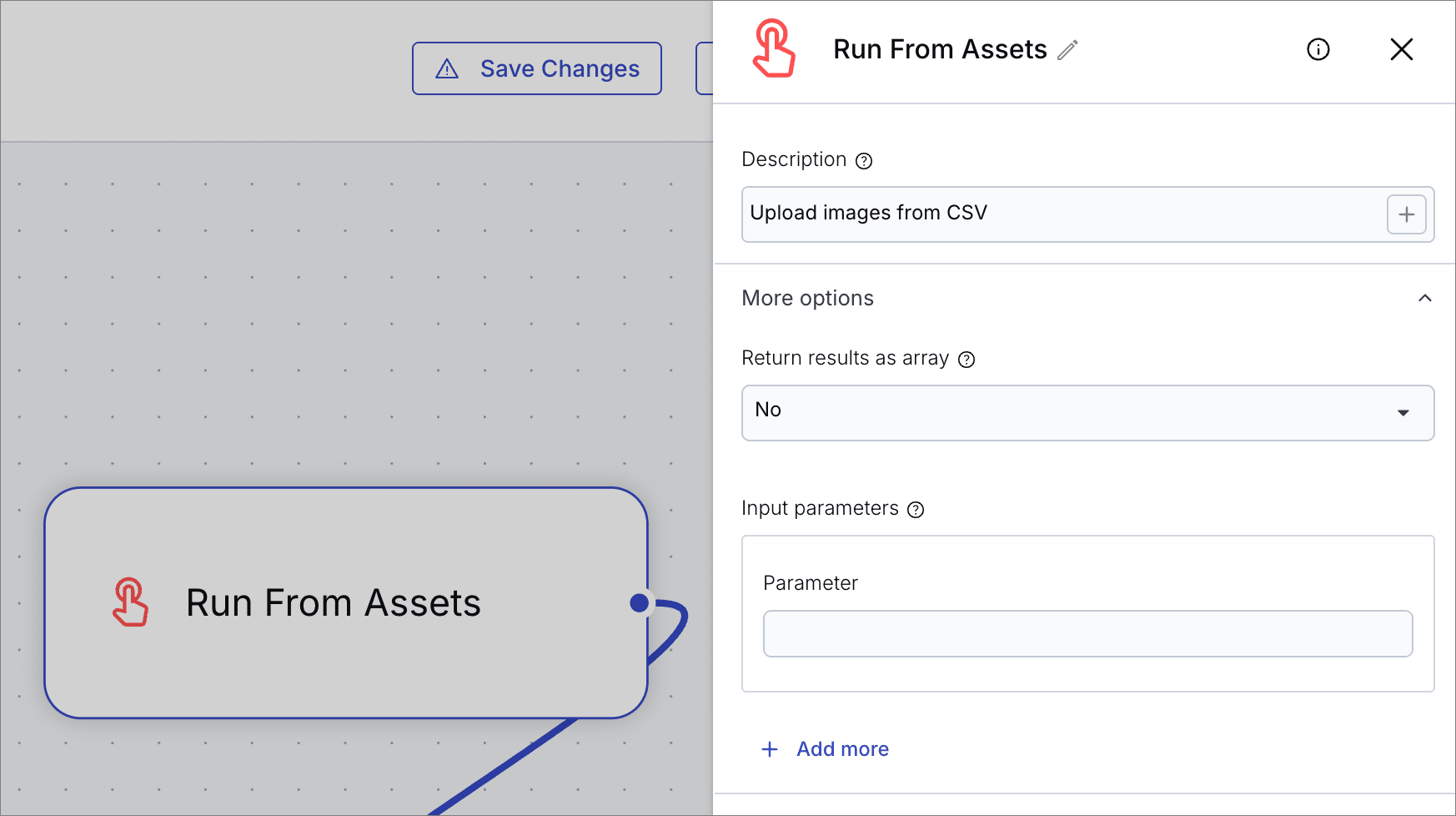1456x816 pixels.
Task: Click the dropdown chevron showing No
Action: (x=1404, y=412)
